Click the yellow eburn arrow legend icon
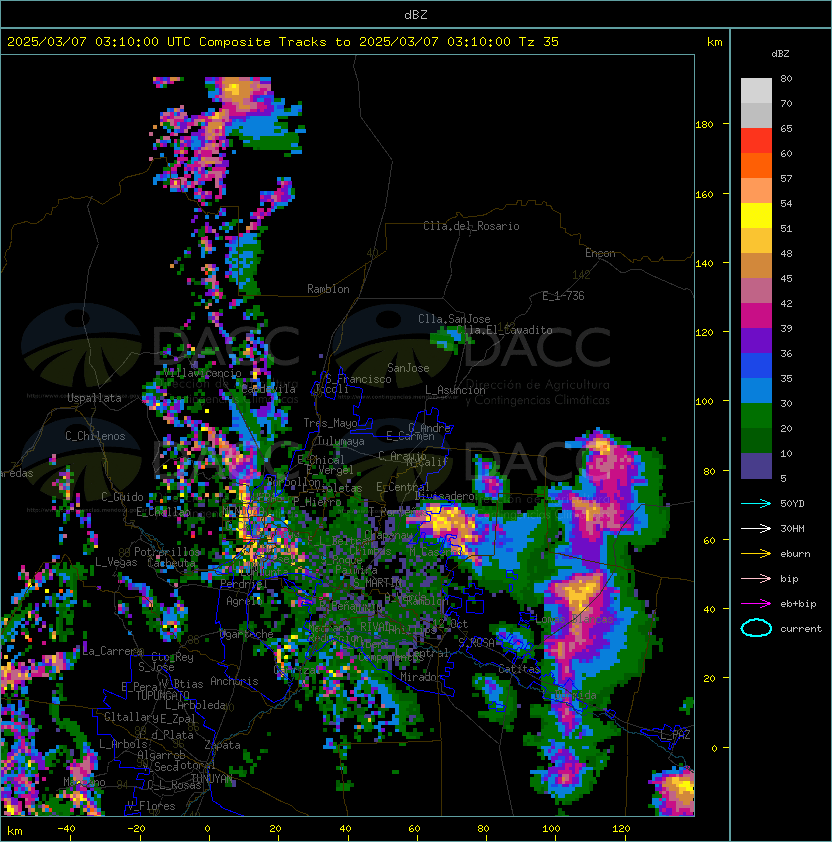The image size is (832, 842). click(x=756, y=554)
